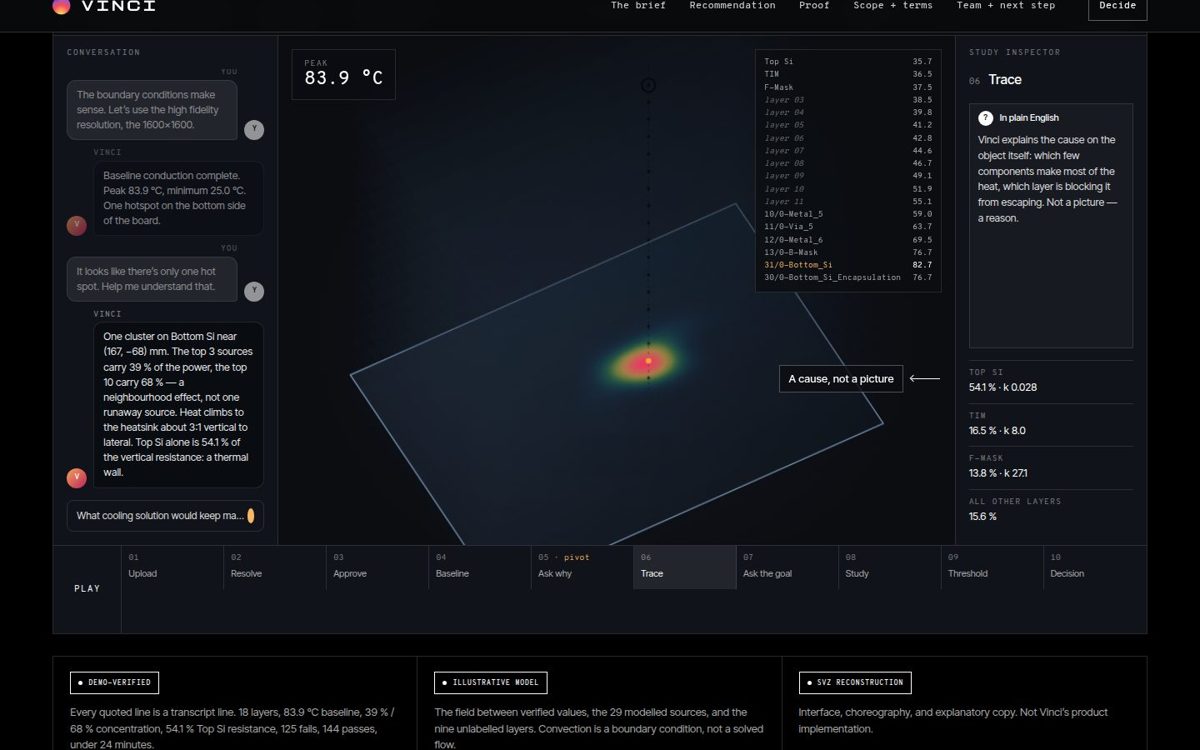Click the ALL OTHER LAYERS 15.6 % stat
The width and height of the screenshot is (1200, 750).
point(1051,510)
